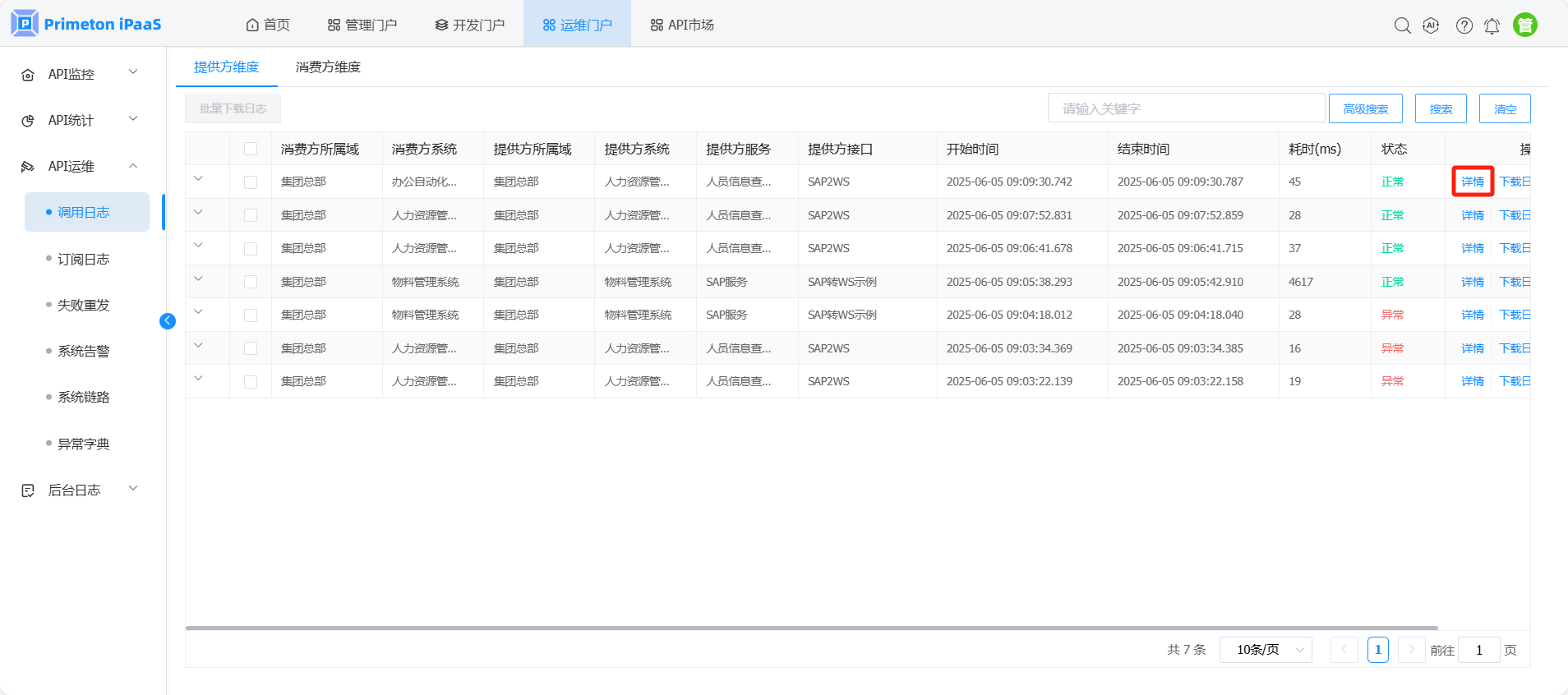
Task: Click the keyword search input field
Action: point(1185,108)
